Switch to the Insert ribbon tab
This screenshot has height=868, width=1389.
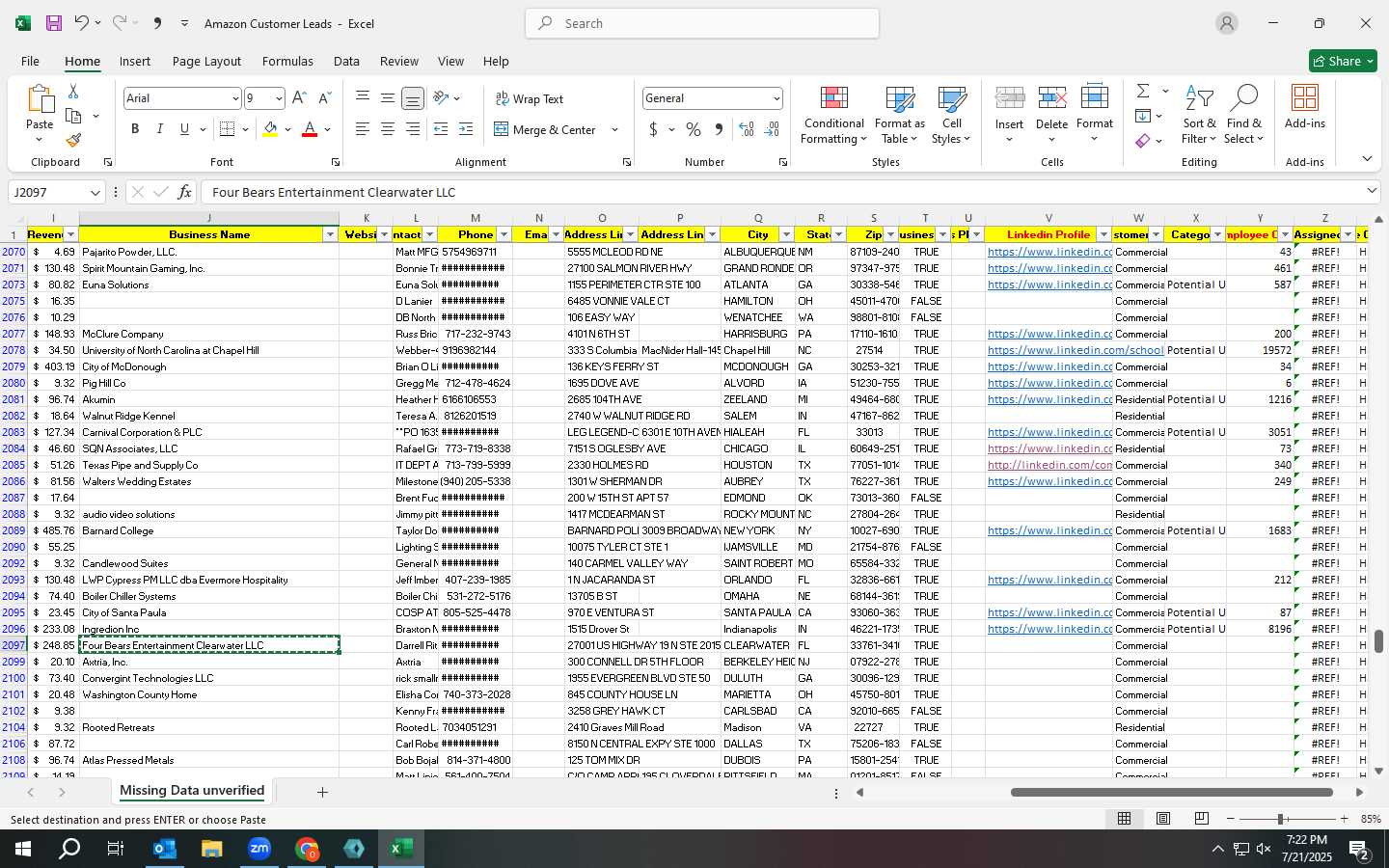pos(135,61)
